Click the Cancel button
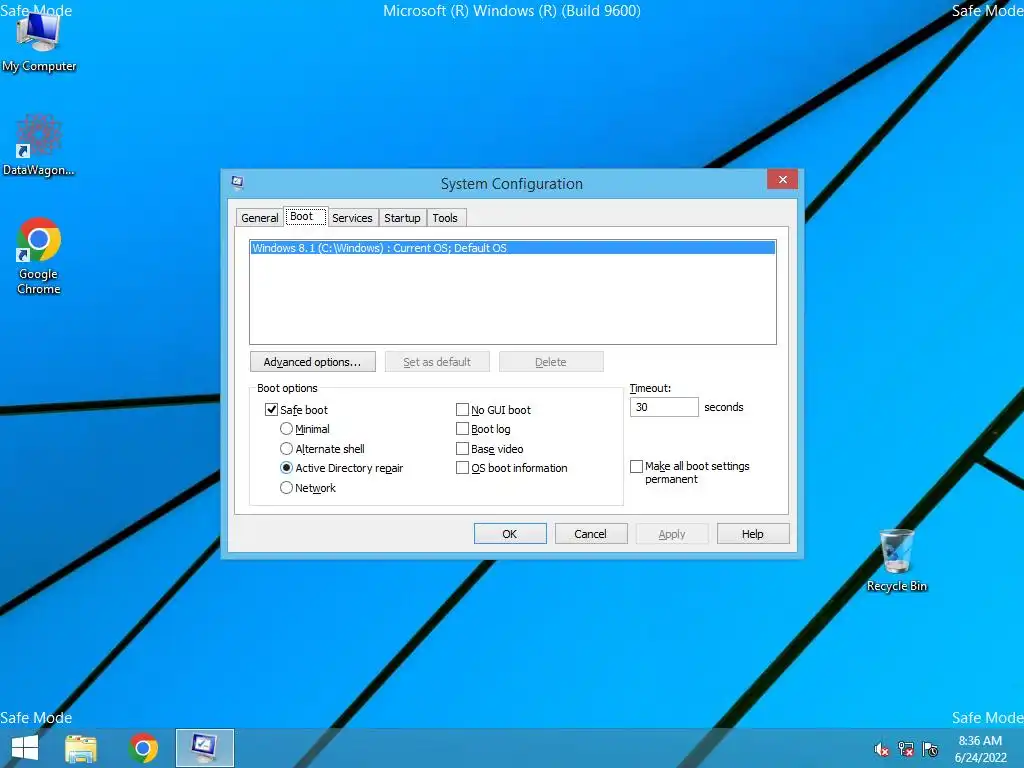 [x=591, y=534]
